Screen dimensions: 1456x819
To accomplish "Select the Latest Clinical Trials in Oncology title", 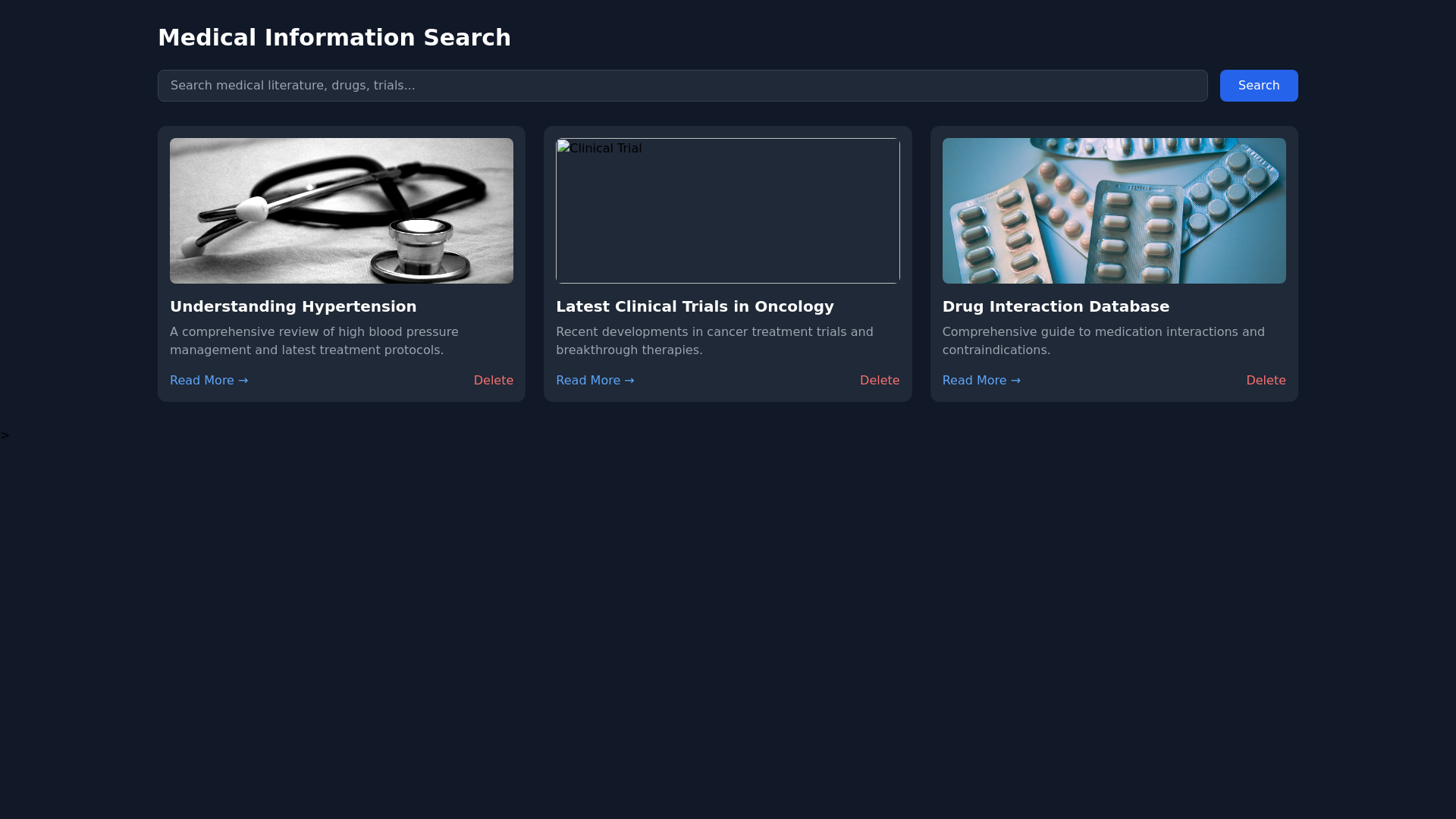I will tap(695, 306).
